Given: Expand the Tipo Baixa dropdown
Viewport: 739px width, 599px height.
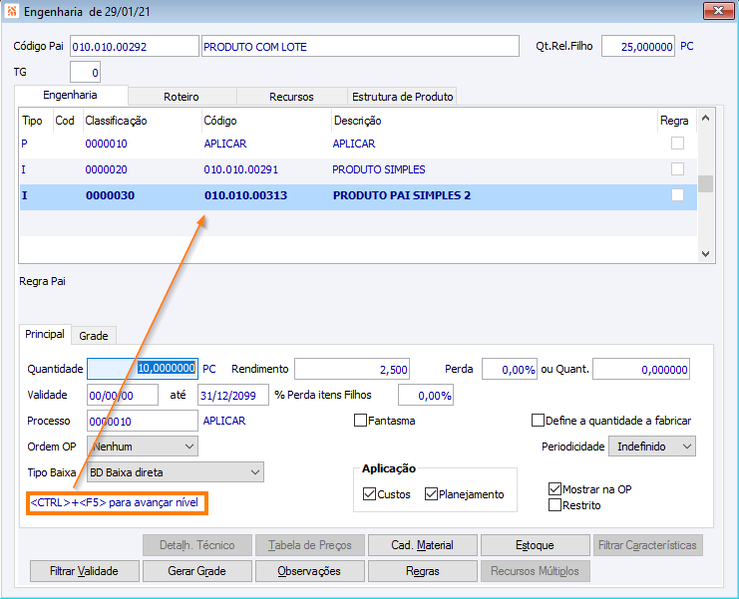Looking at the screenshot, I should tap(175, 472).
